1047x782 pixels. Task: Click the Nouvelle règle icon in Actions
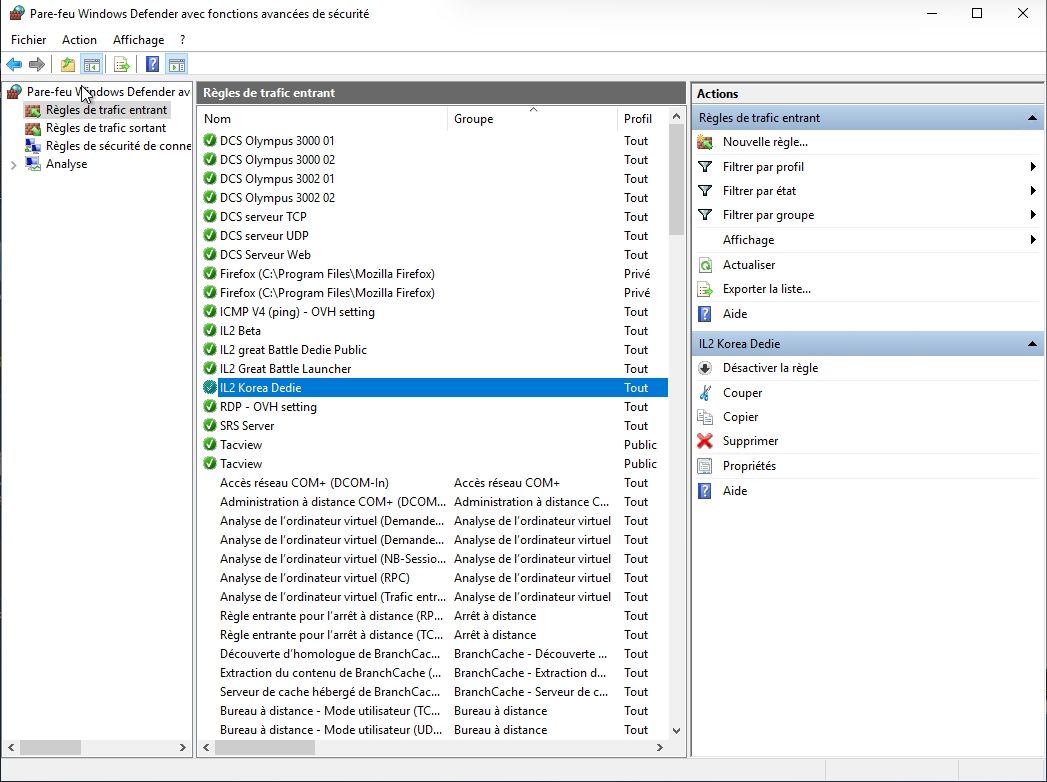(704, 142)
